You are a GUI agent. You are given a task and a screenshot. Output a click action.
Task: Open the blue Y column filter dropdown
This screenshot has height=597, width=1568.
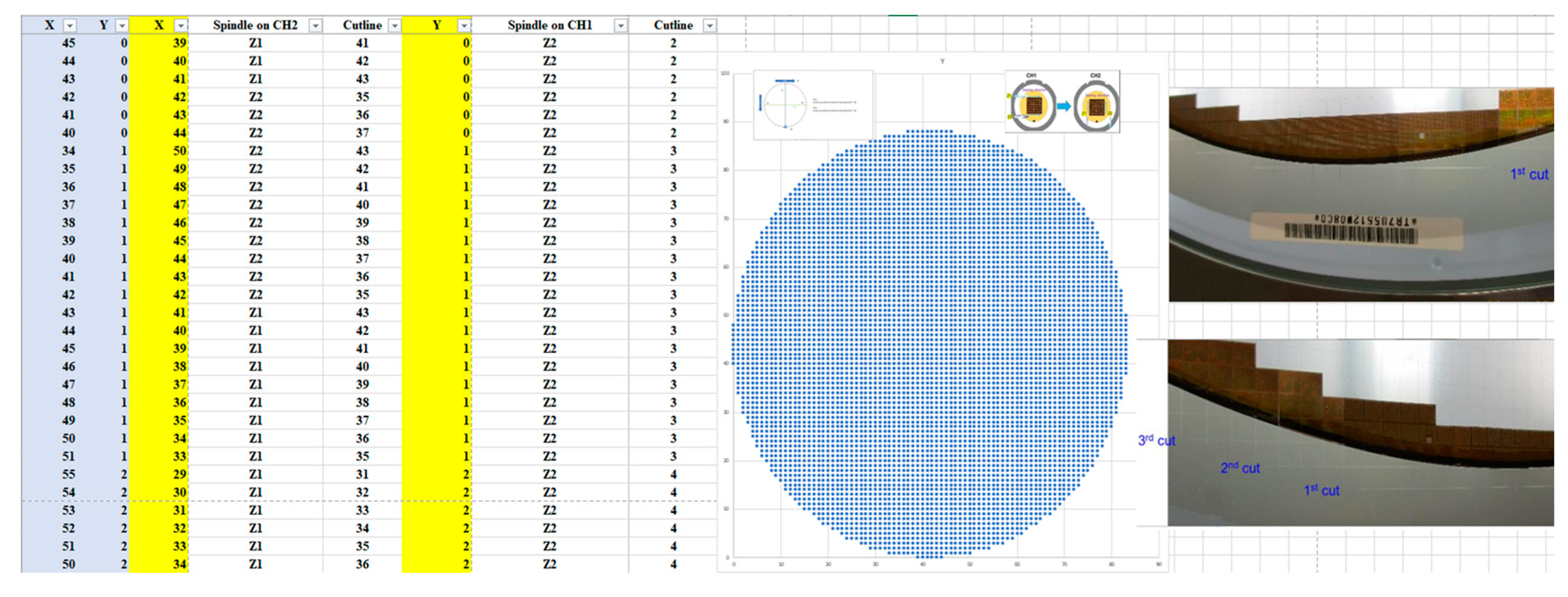pyautogui.click(x=122, y=25)
